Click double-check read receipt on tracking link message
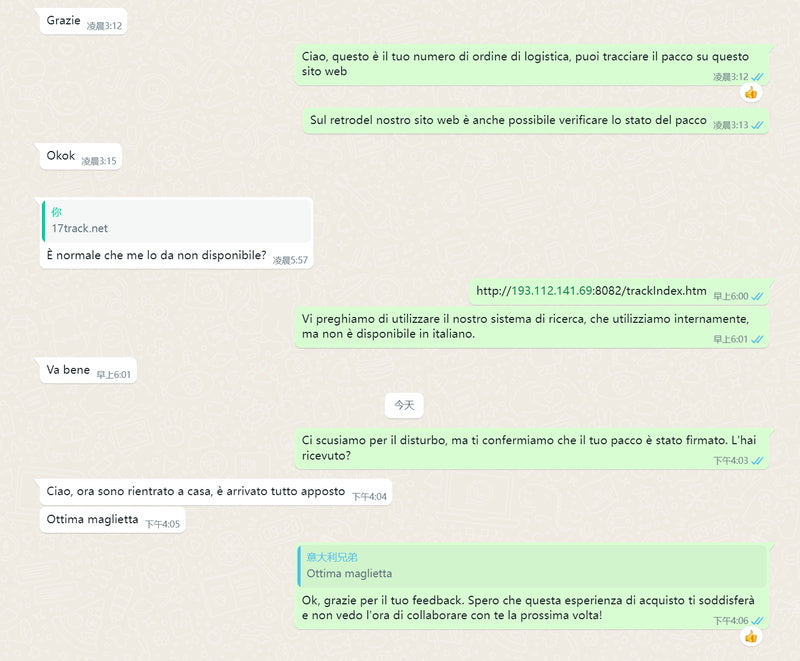The width and height of the screenshot is (800, 661). (x=758, y=296)
